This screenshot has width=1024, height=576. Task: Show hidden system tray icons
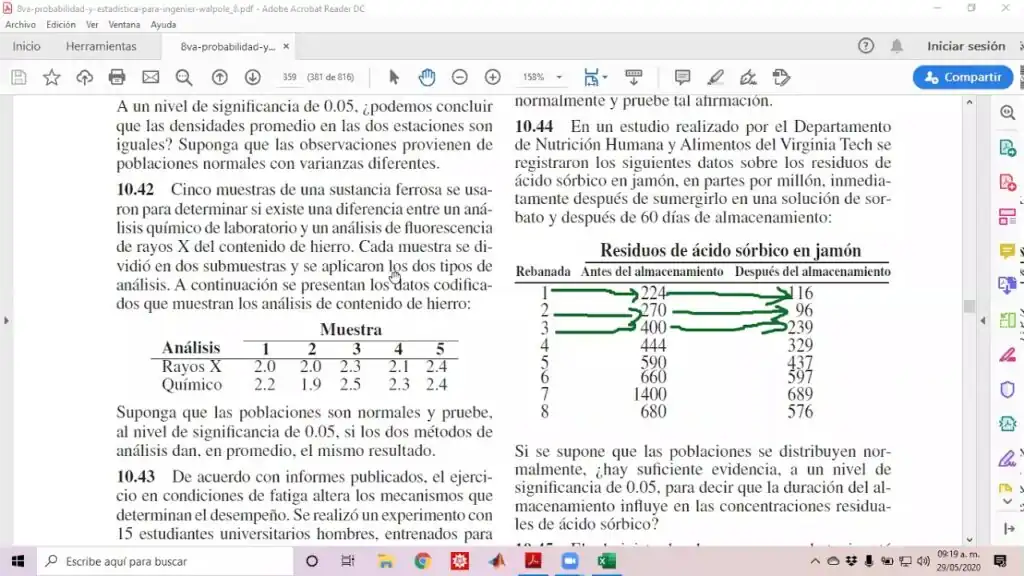[815, 561]
